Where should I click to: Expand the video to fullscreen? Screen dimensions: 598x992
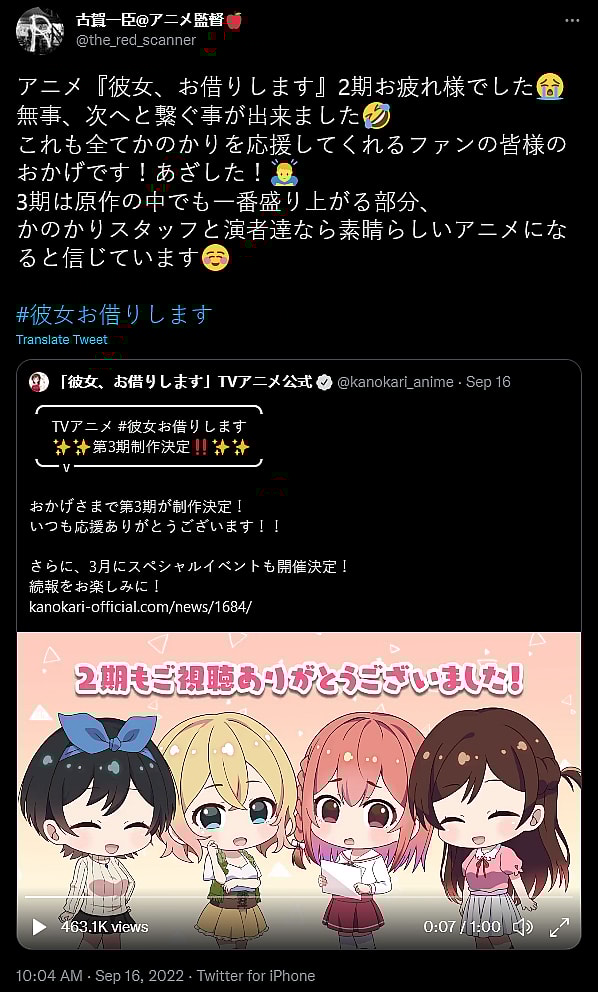pyautogui.click(x=559, y=927)
